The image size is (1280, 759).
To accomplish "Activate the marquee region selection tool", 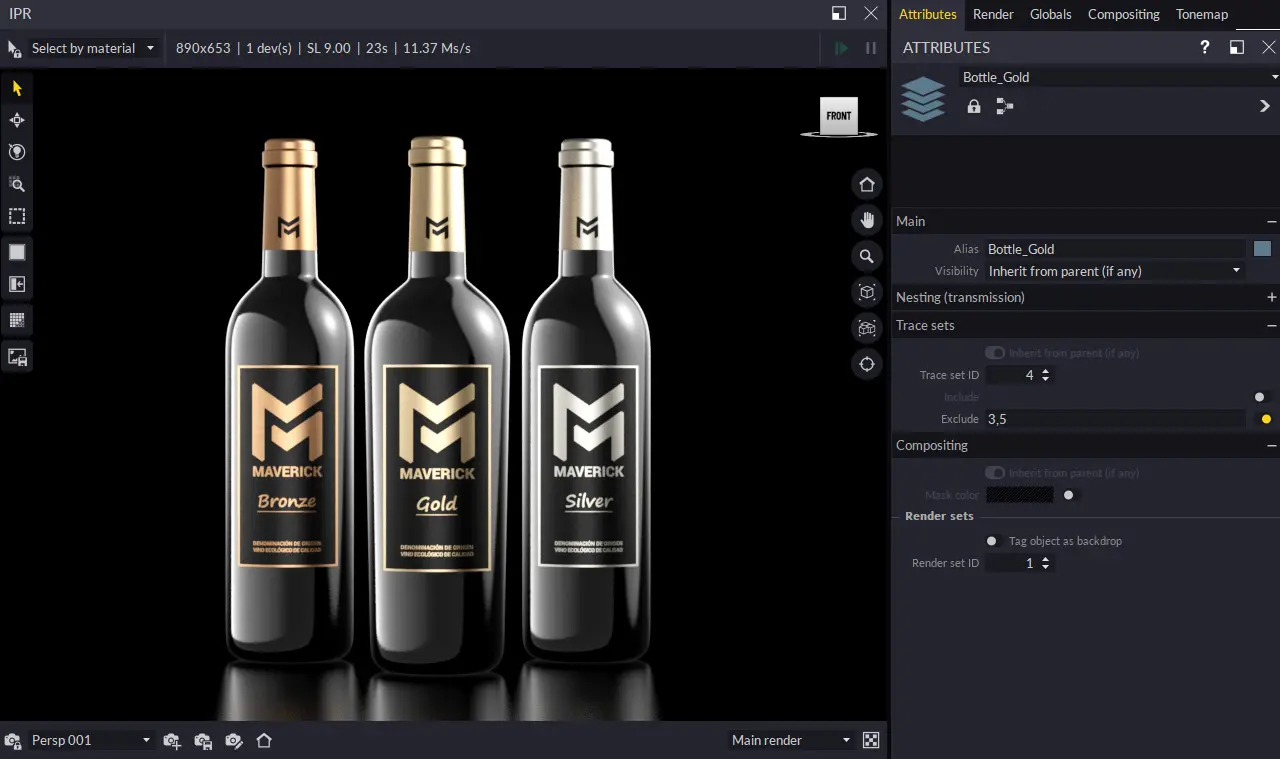I will (x=17, y=216).
